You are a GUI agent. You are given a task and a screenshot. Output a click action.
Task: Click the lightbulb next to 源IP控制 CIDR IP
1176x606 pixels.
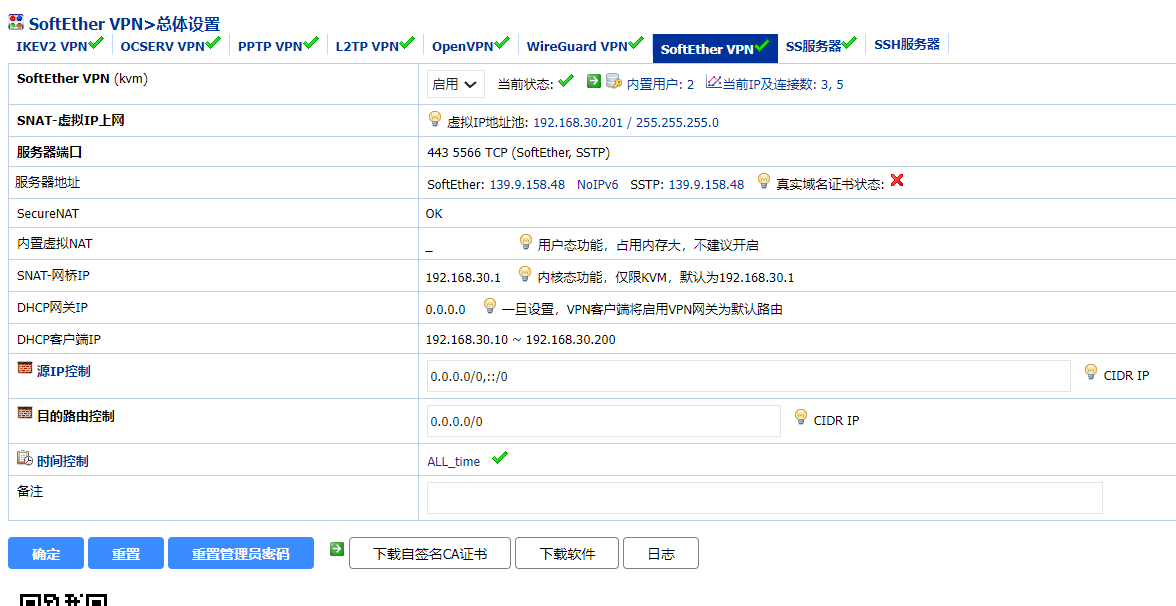point(1091,371)
